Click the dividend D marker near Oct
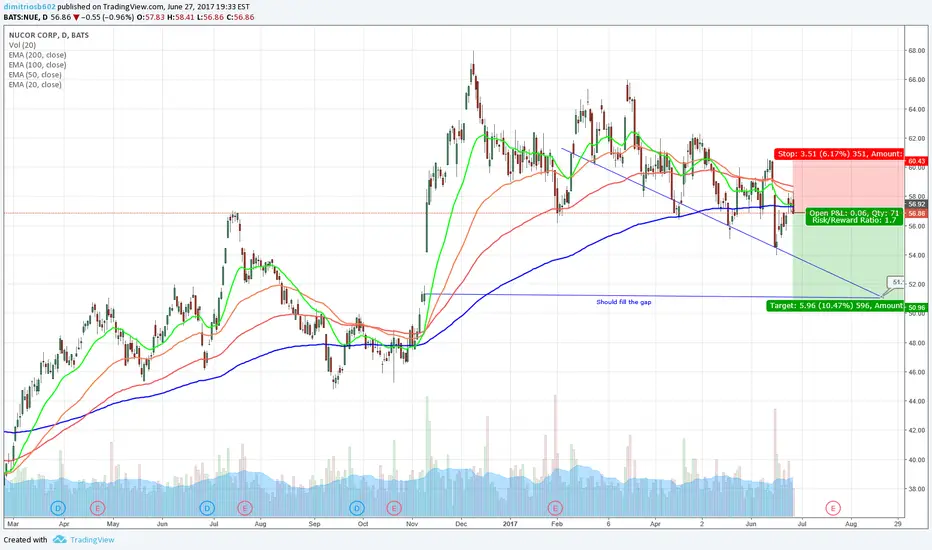This screenshot has height=550, width=932. 357,508
